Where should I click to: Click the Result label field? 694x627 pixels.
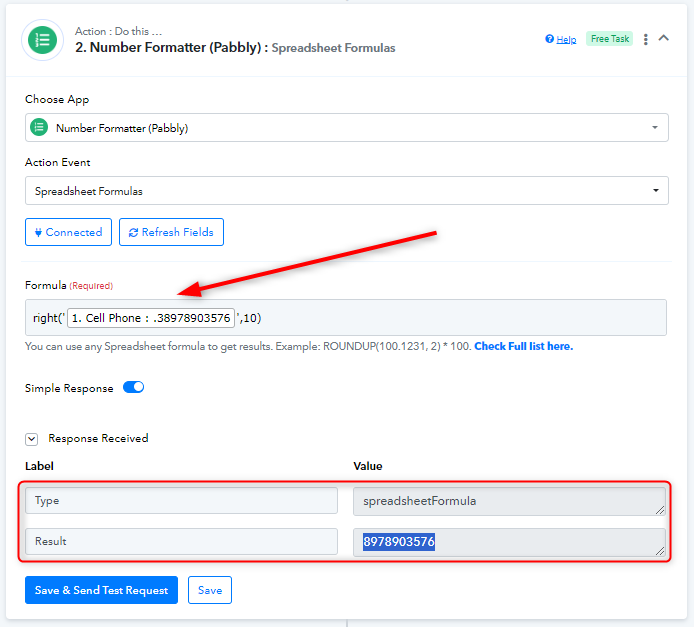pos(181,541)
